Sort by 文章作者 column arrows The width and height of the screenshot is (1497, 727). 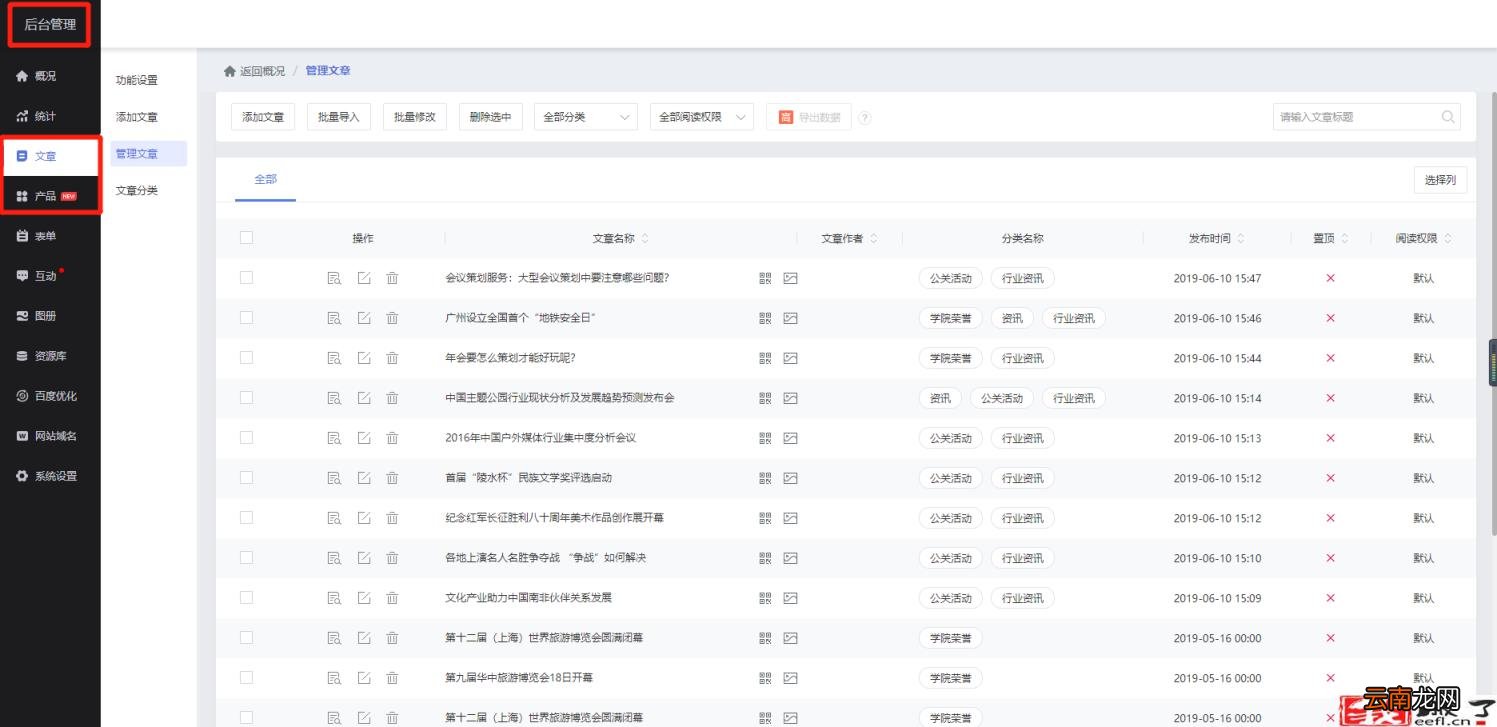coord(874,238)
